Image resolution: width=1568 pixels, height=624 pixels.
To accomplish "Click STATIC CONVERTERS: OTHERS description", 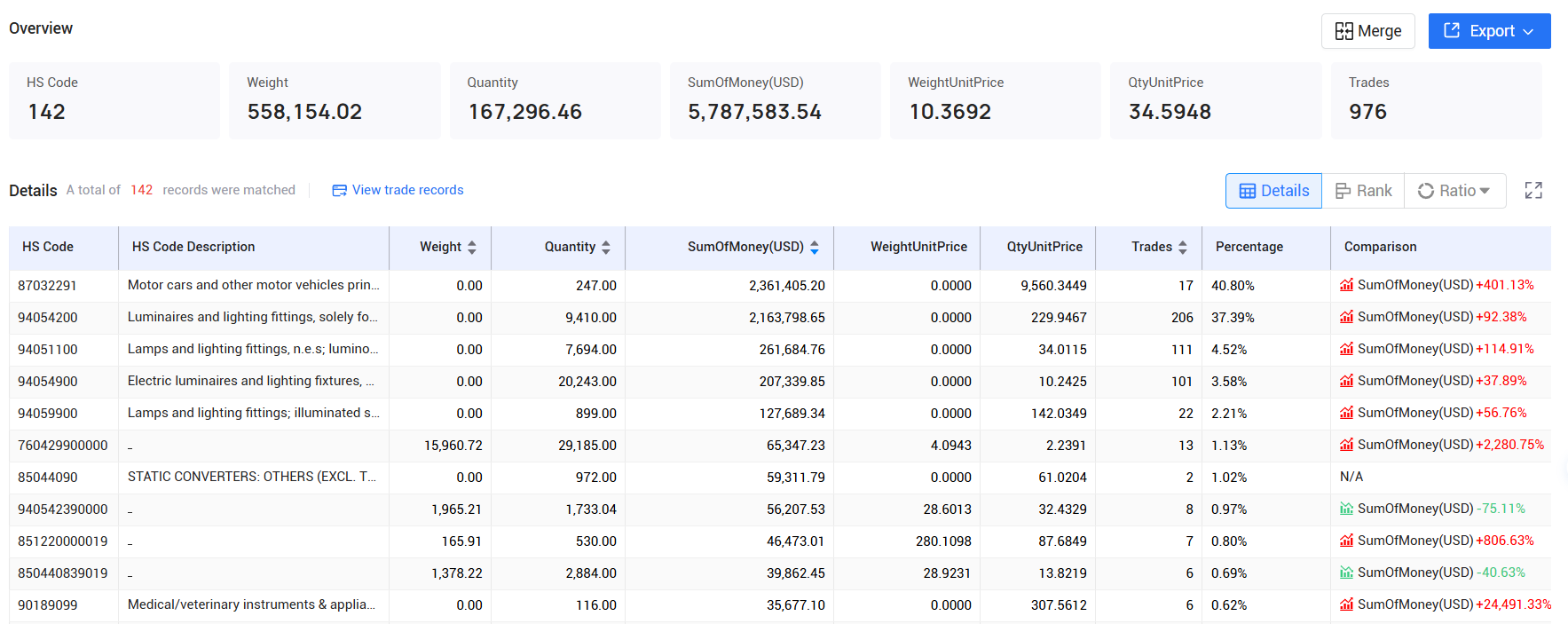I will (x=252, y=477).
